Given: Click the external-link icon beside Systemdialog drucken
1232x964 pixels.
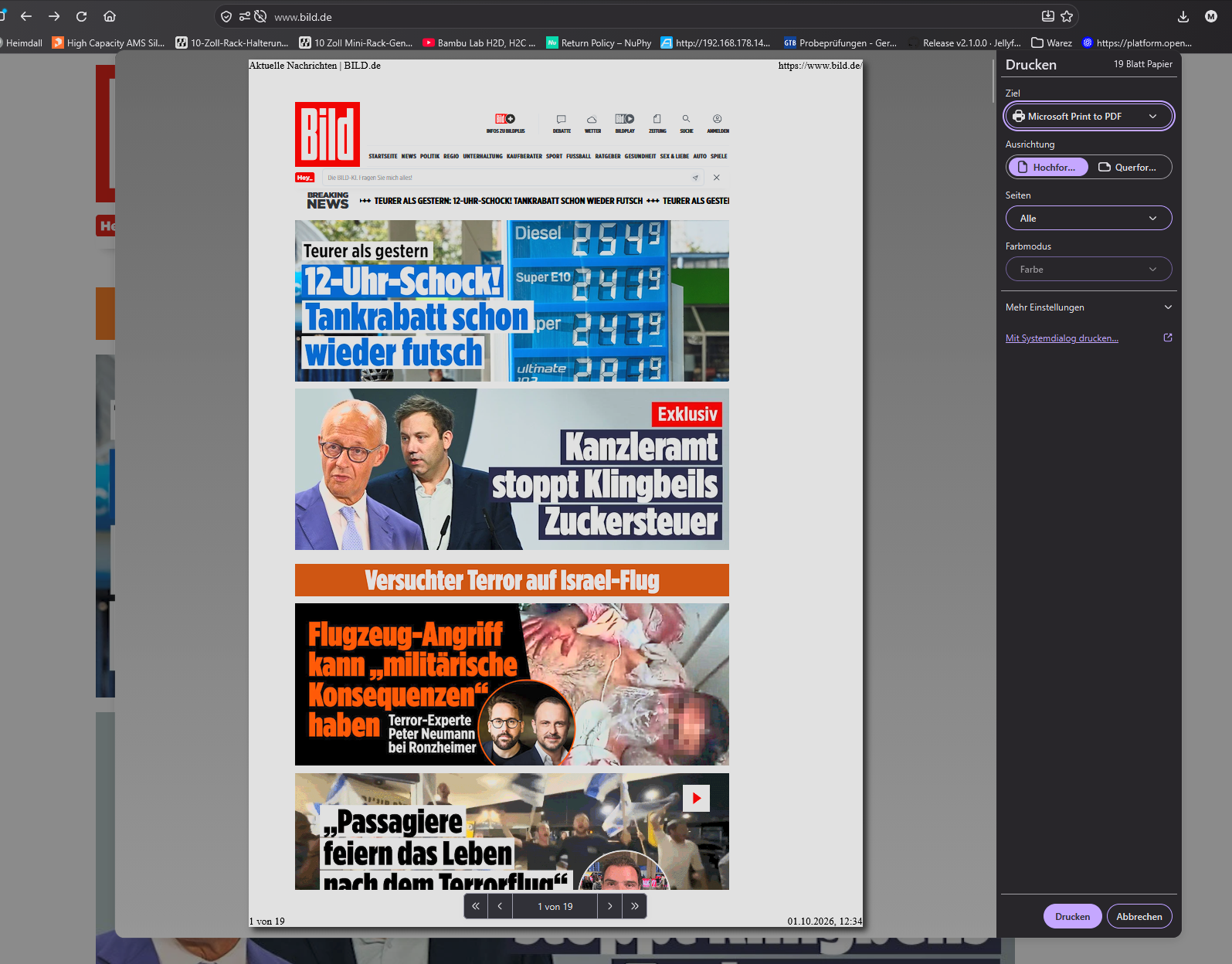Looking at the screenshot, I should pyautogui.click(x=1168, y=338).
